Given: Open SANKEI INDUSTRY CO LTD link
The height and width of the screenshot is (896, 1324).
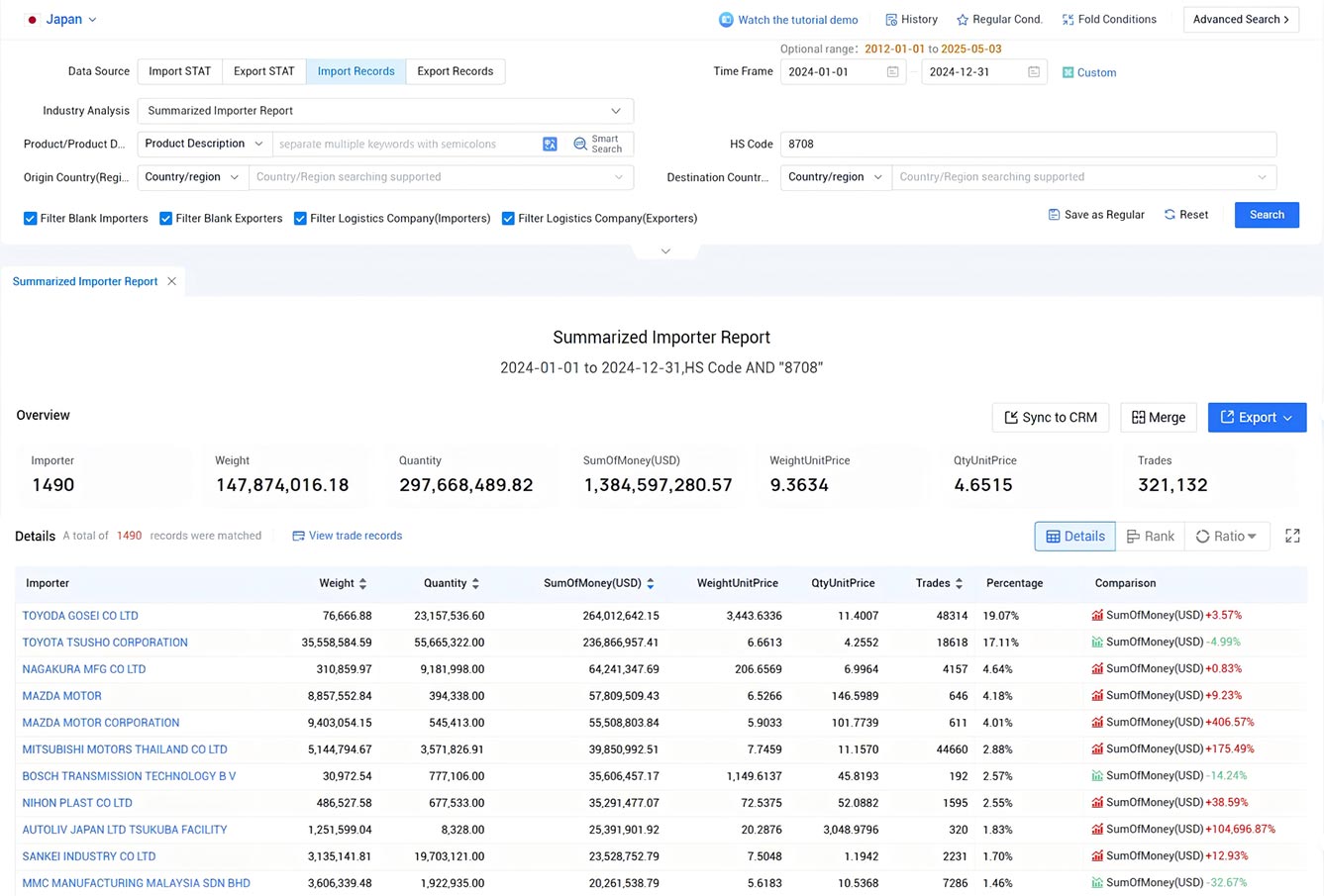Looking at the screenshot, I should pyautogui.click(x=89, y=856).
